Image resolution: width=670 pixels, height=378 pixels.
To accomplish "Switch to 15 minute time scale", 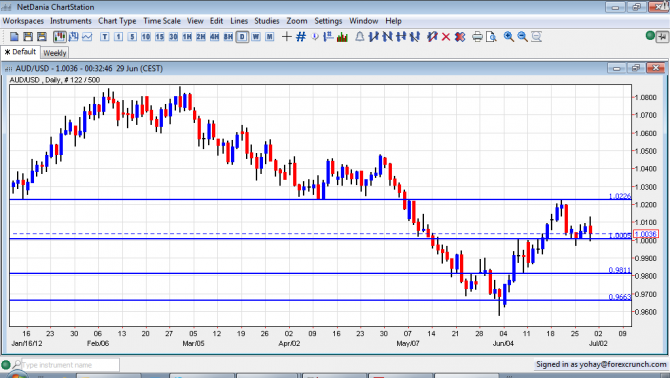I will click(159, 37).
